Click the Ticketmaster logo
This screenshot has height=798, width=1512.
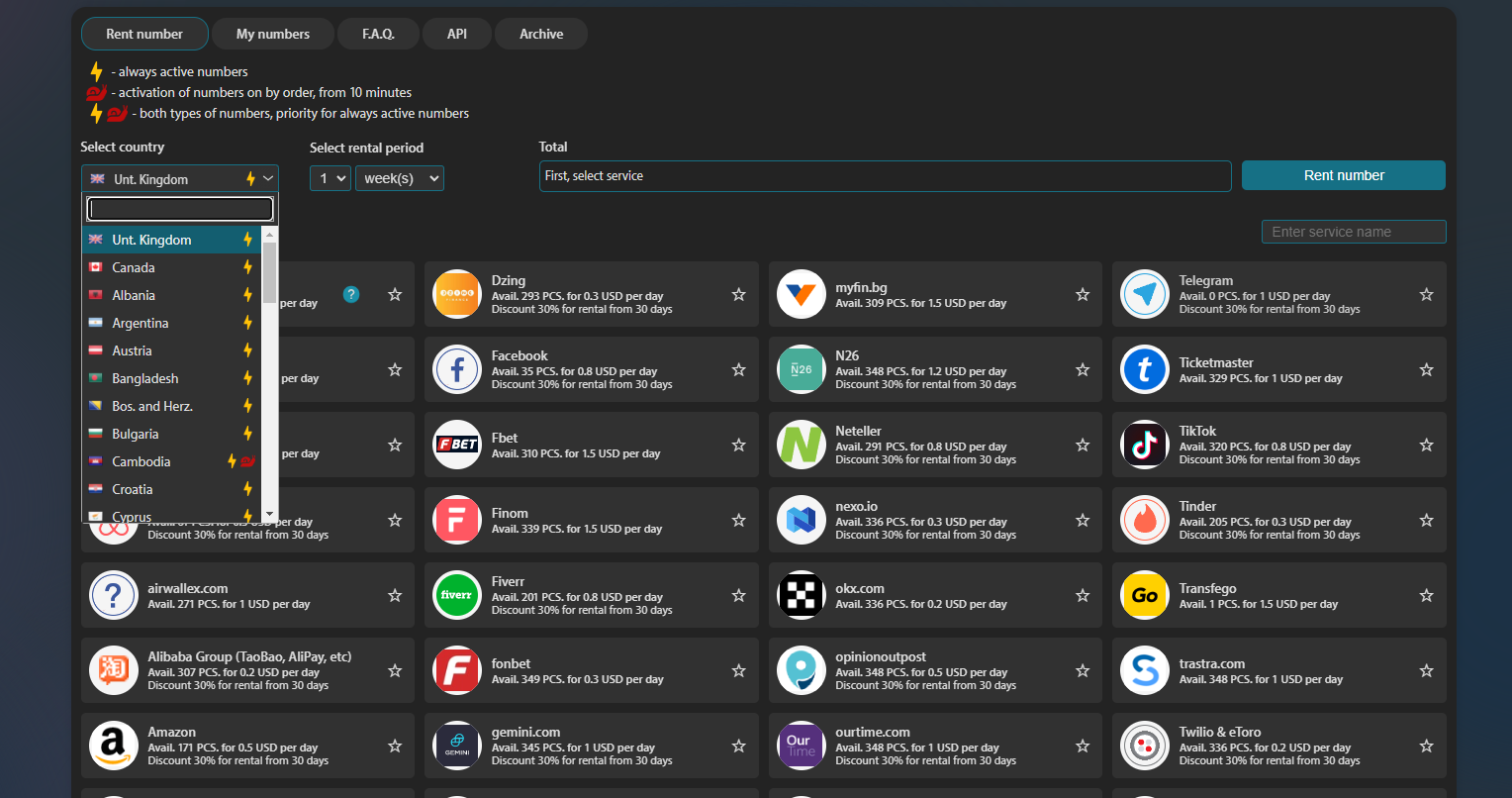[x=1145, y=369]
